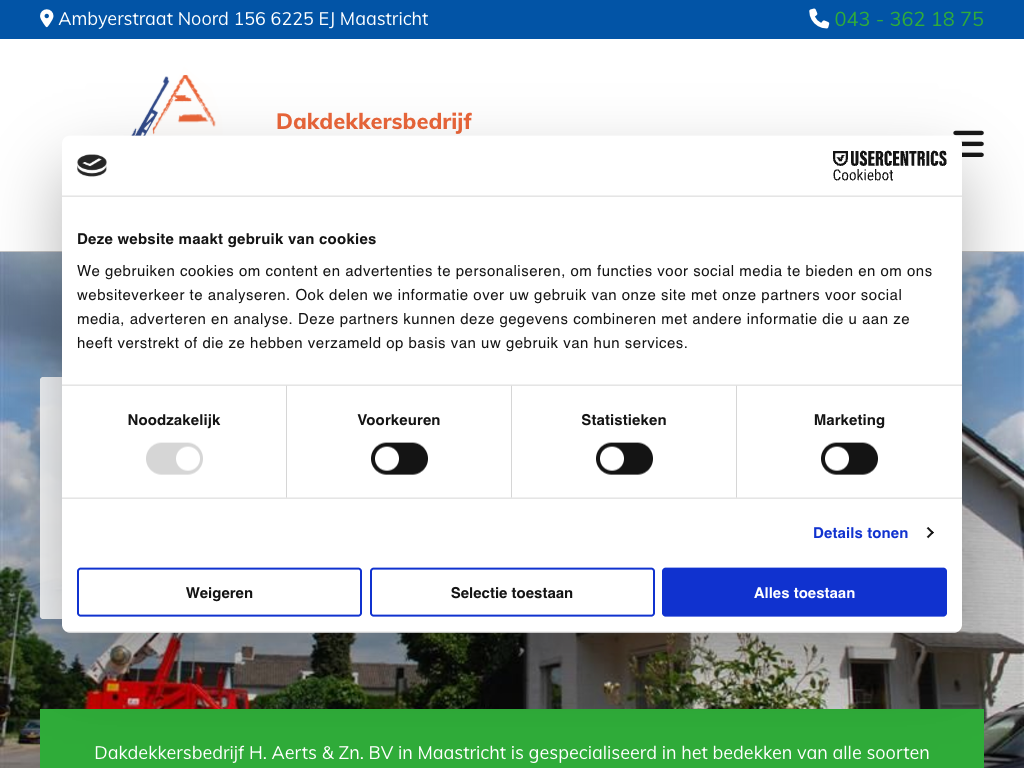
Task: Expand cookie details via Details tonen
Action: click(x=860, y=533)
